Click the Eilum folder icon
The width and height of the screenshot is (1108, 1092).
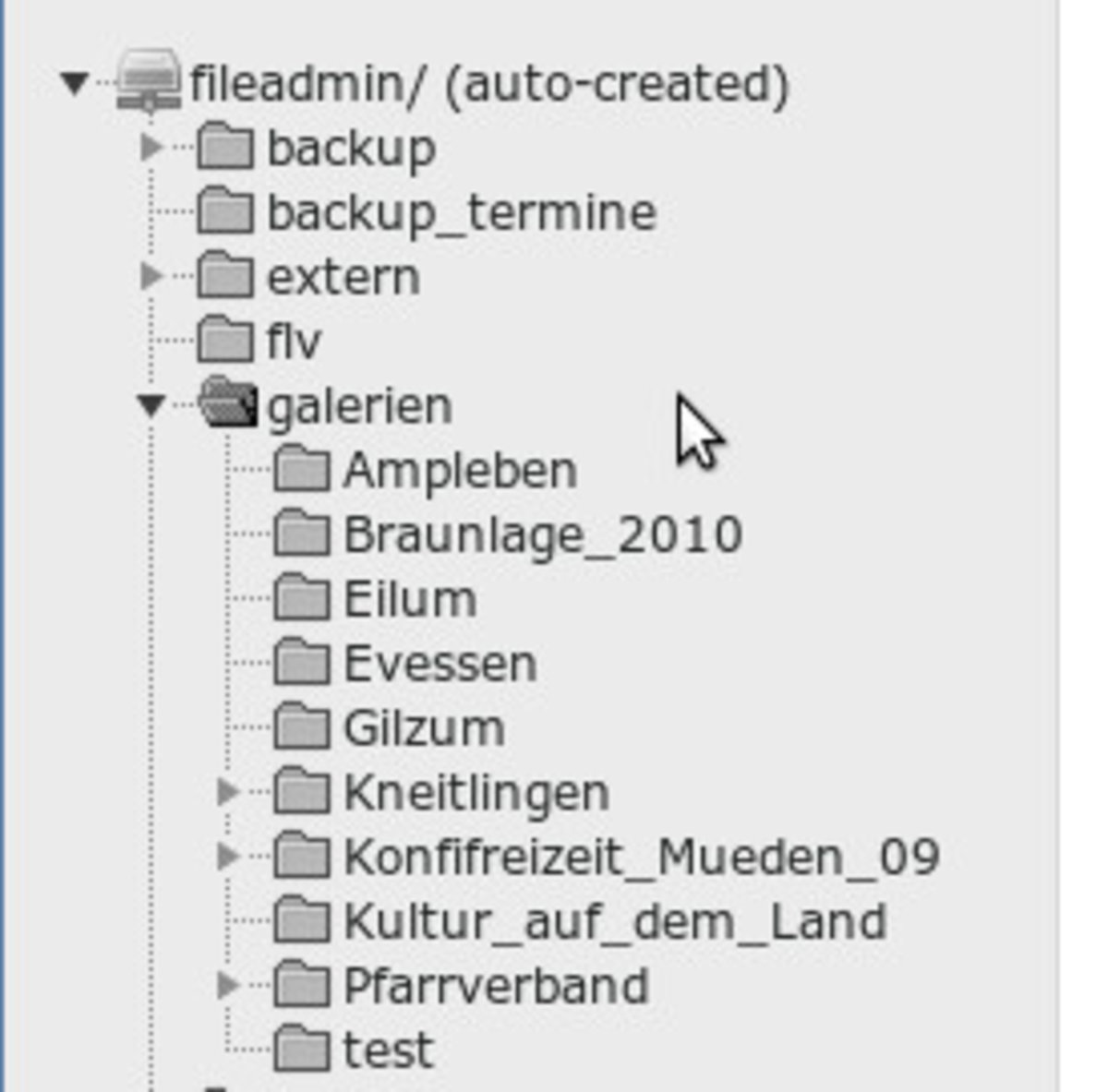click(302, 599)
